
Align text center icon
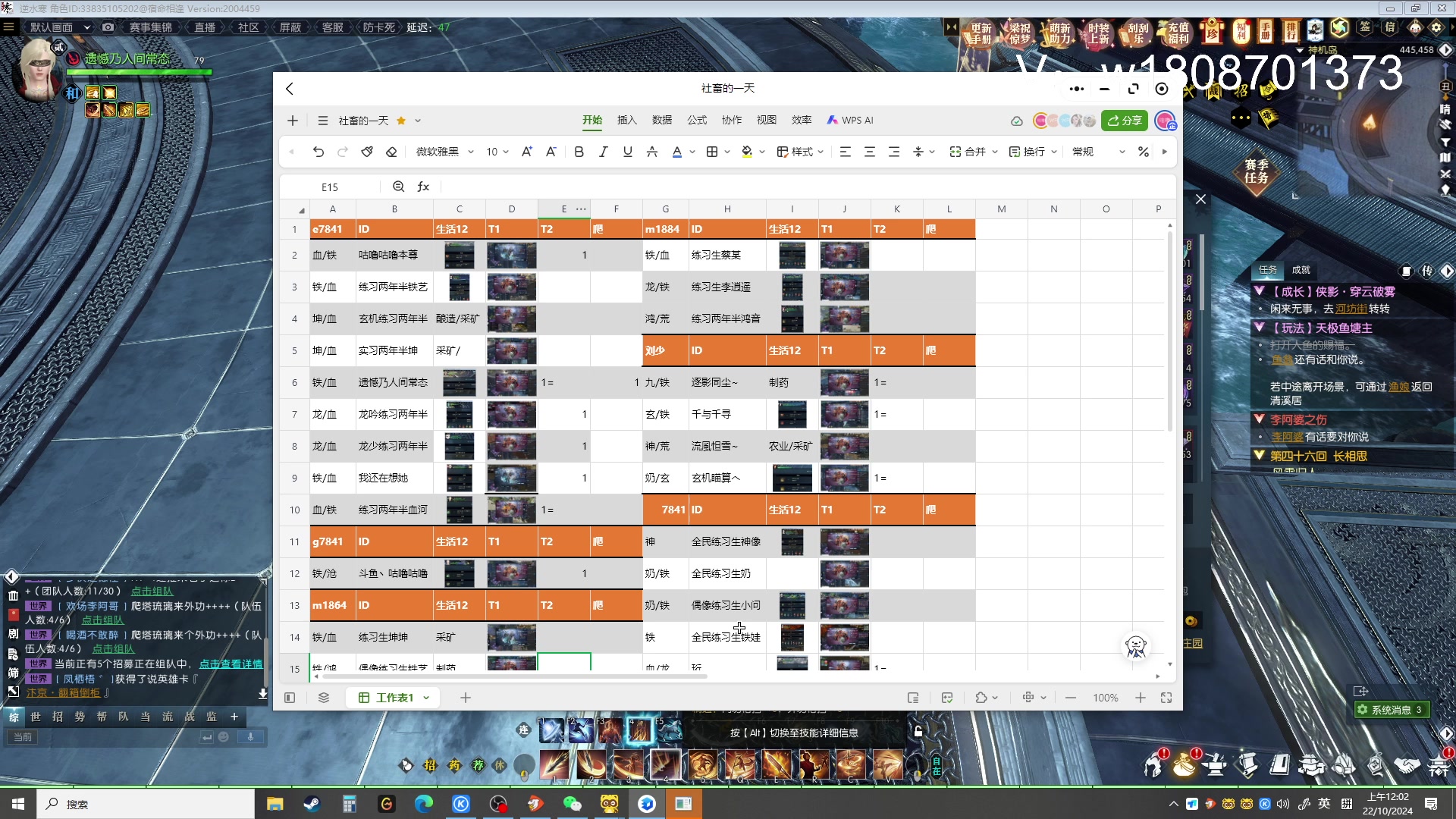pyautogui.click(x=870, y=152)
